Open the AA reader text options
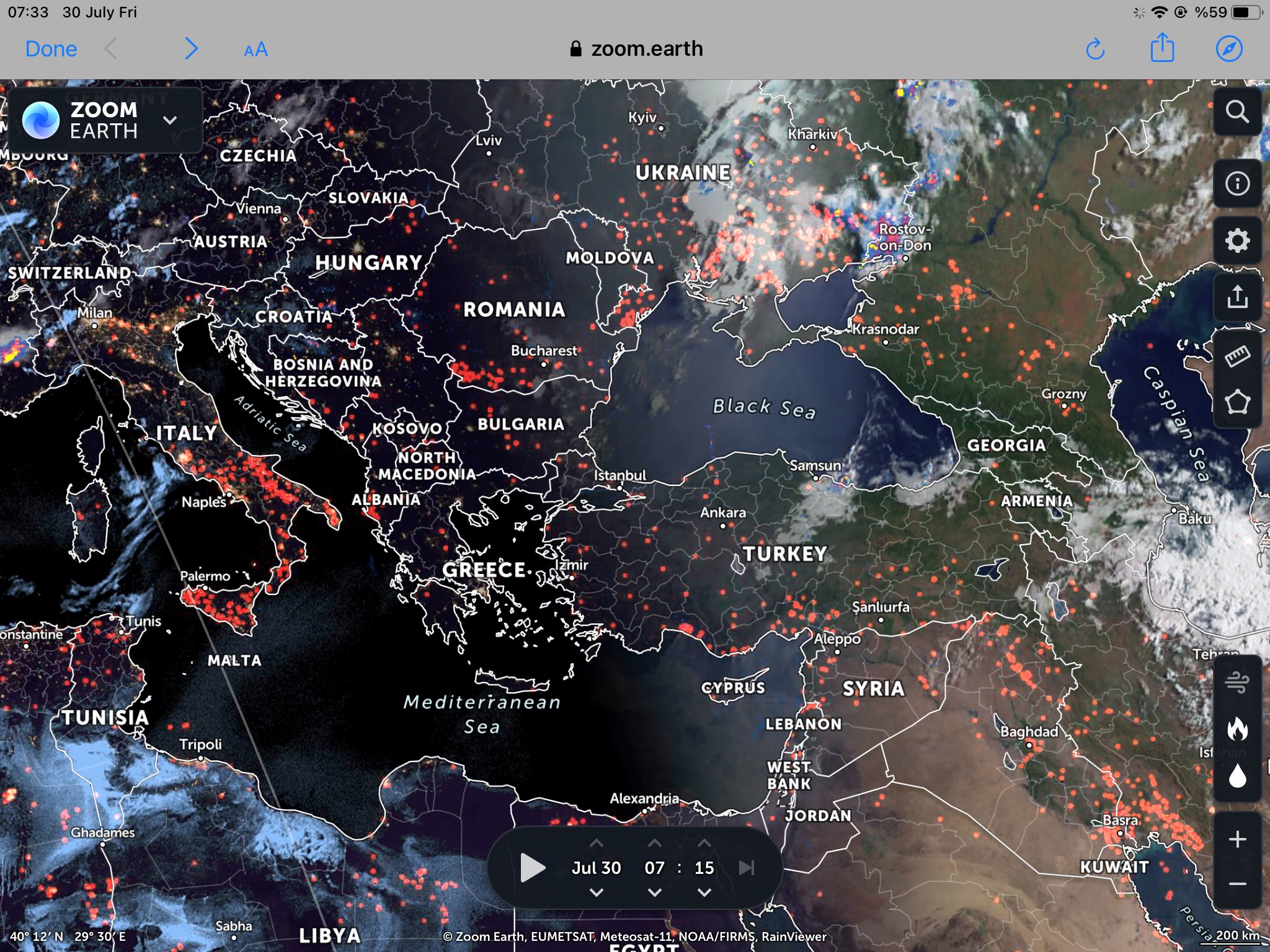 coord(255,50)
